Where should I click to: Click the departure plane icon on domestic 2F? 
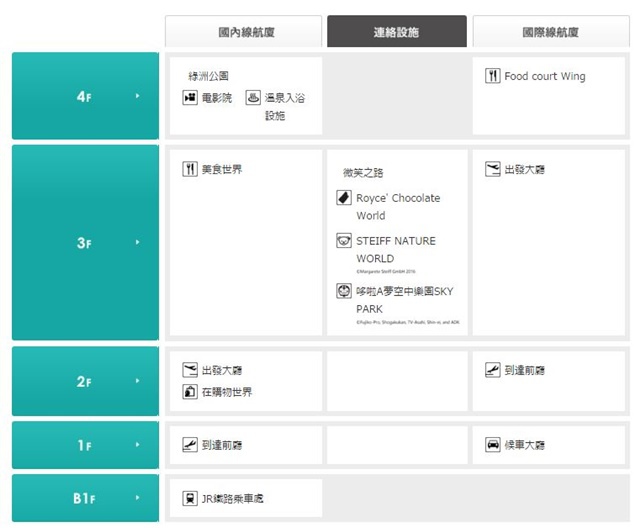click(x=190, y=370)
